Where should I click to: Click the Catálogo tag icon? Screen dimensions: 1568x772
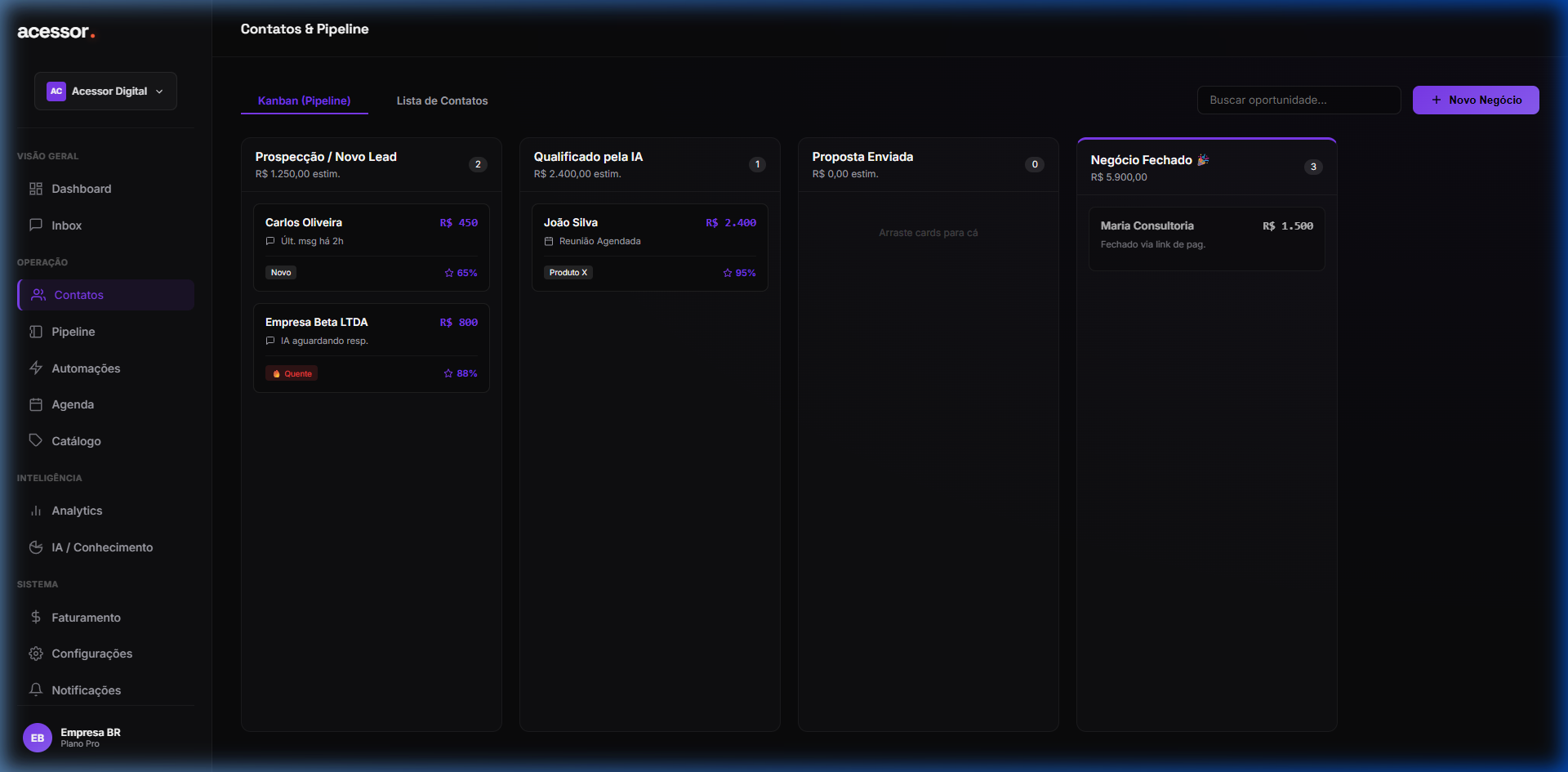coord(36,440)
